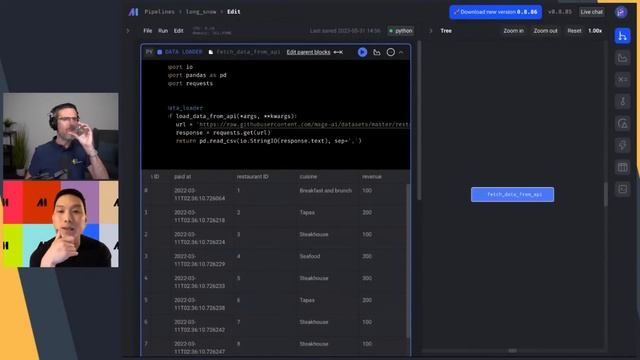Click the response = requests.get(url) code line

223,133
